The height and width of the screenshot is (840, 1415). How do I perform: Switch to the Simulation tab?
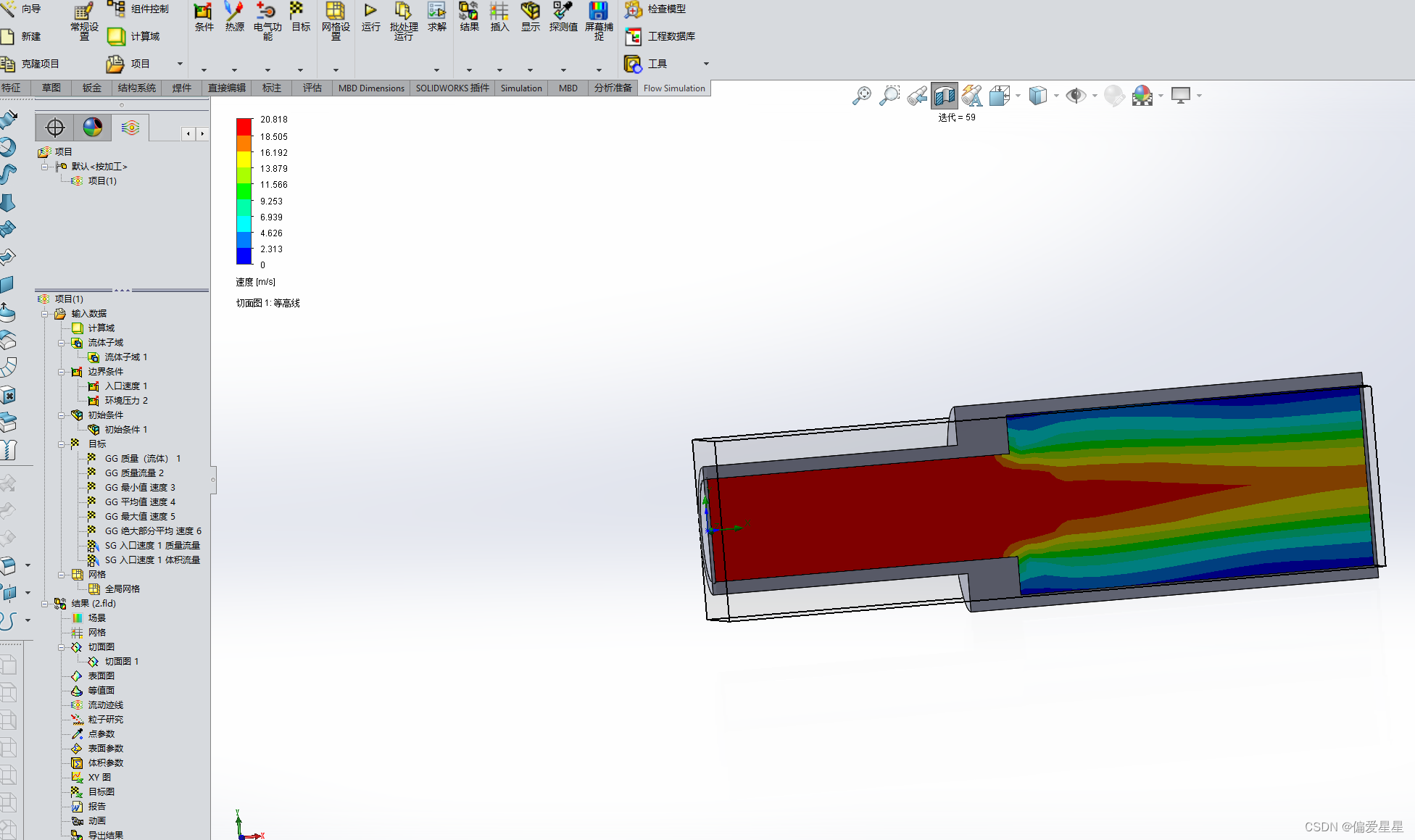520,88
